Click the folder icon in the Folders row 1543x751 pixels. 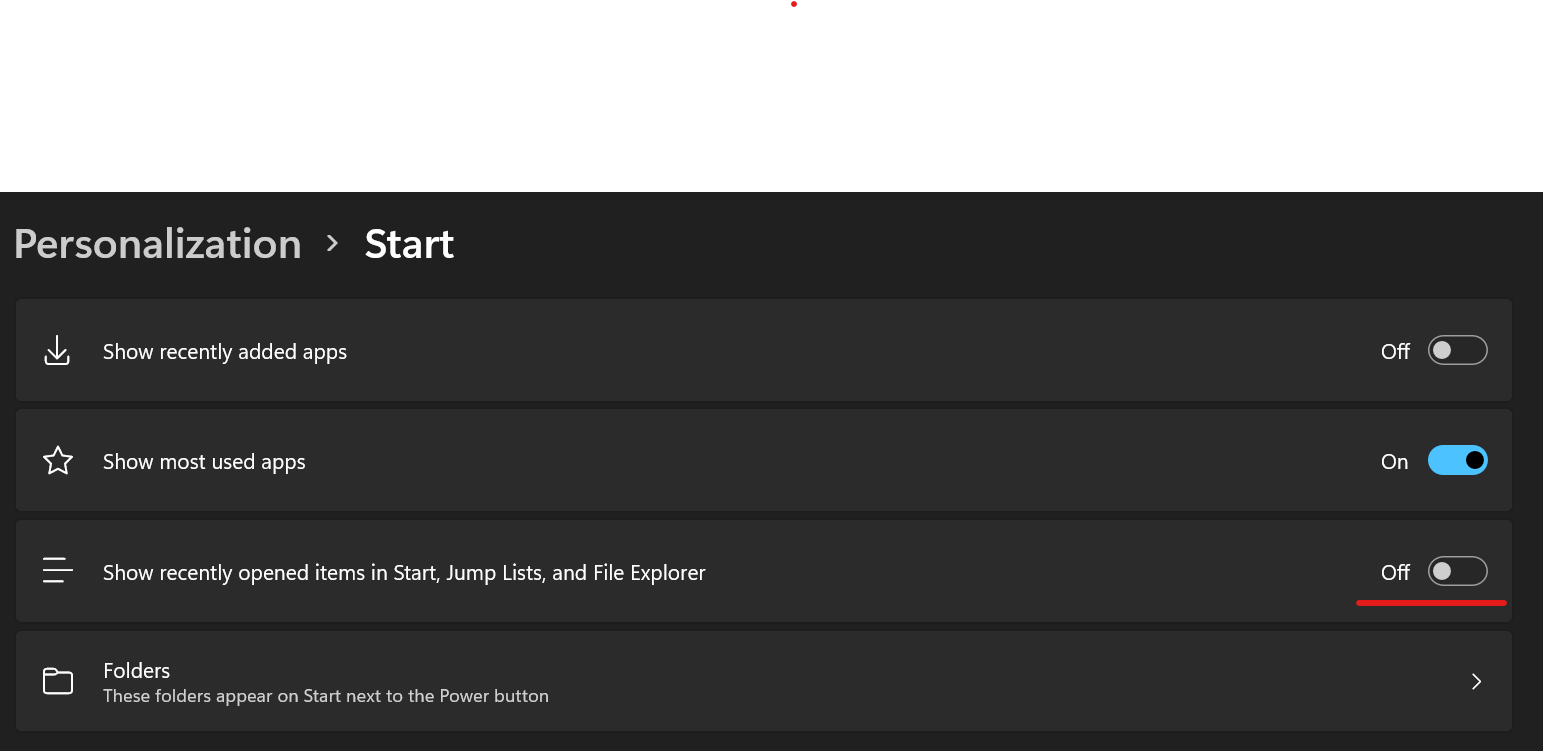point(58,681)
